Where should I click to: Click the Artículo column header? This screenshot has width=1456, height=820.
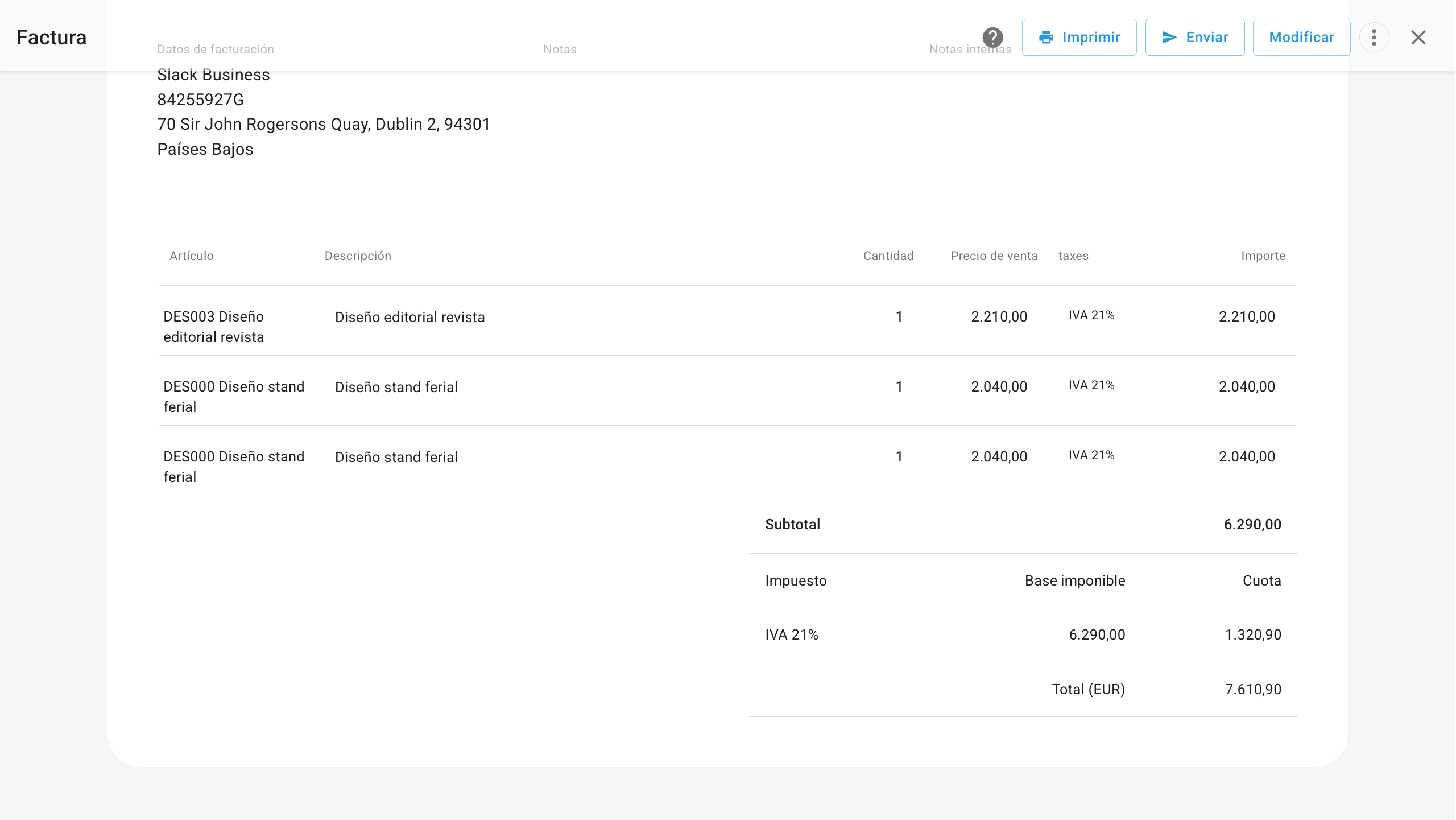click(x=191, y=256)
